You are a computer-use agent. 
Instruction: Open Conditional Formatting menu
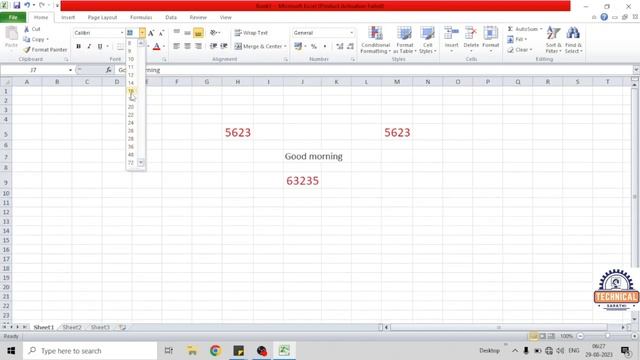pyautogui.click(x=376, y=40)
